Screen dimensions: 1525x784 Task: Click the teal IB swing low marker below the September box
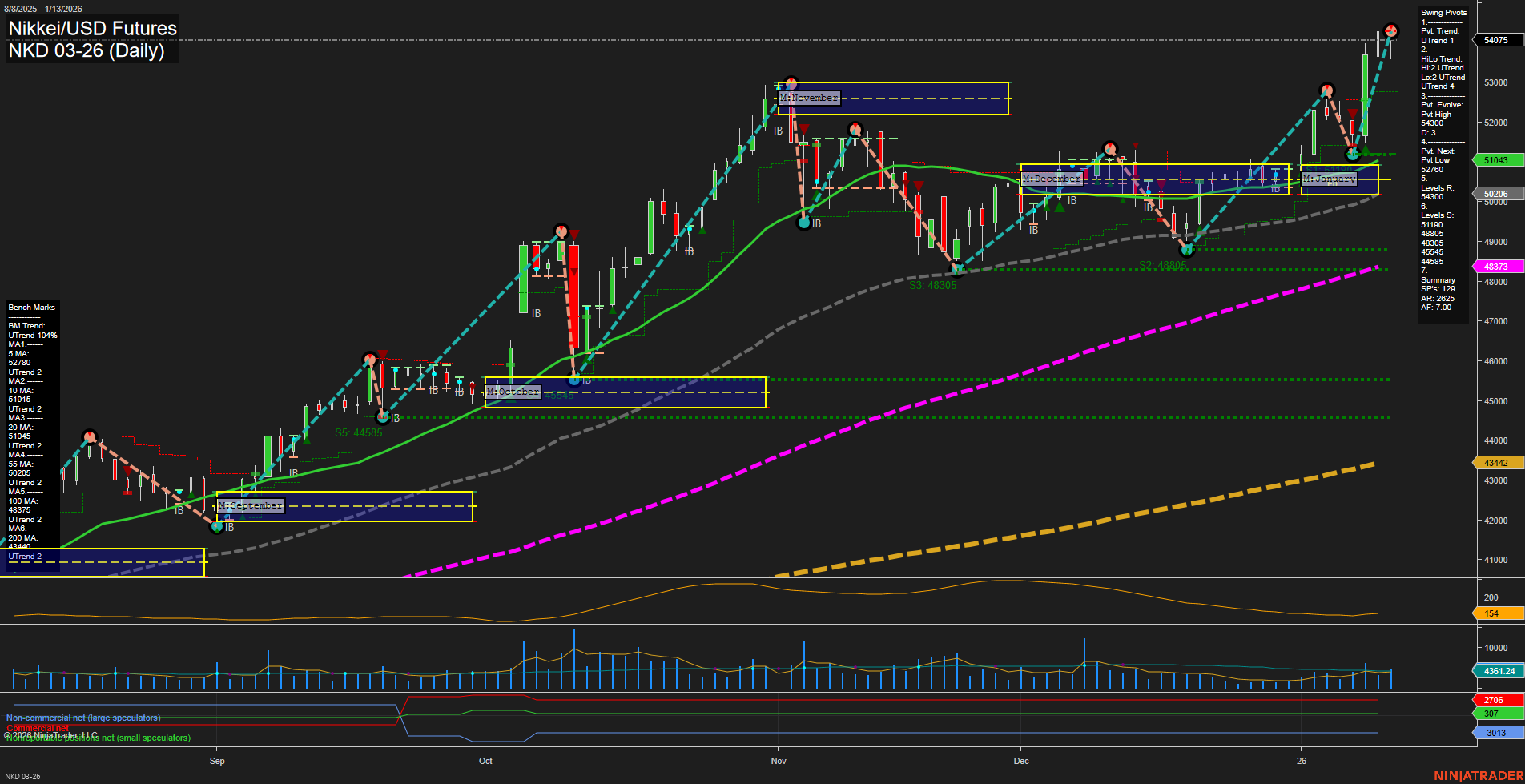216,526
